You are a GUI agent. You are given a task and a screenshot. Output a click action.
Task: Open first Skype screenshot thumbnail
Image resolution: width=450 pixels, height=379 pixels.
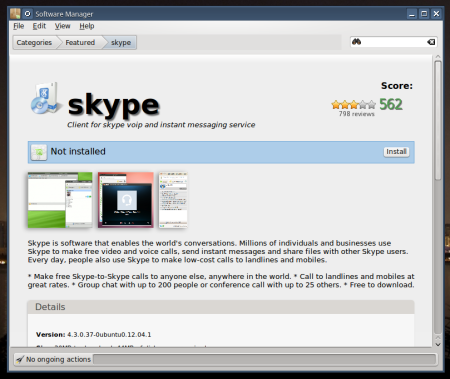click(x=60, y=200)
